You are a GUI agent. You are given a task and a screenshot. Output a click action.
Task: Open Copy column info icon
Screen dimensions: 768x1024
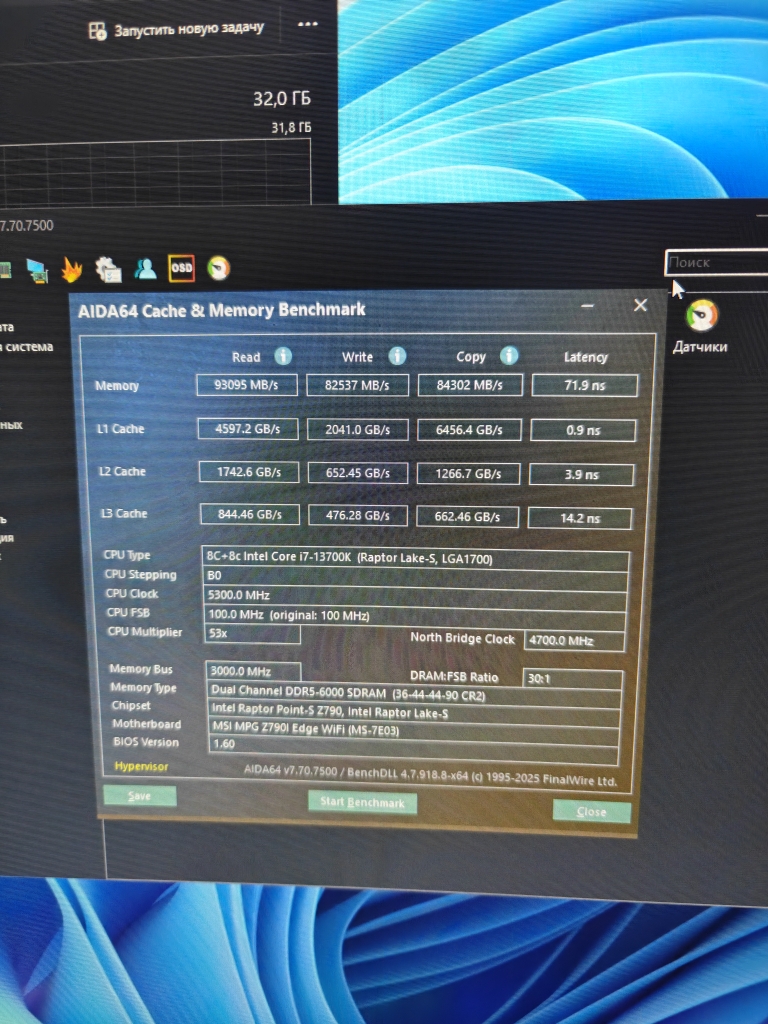click(x=509, y=355)
